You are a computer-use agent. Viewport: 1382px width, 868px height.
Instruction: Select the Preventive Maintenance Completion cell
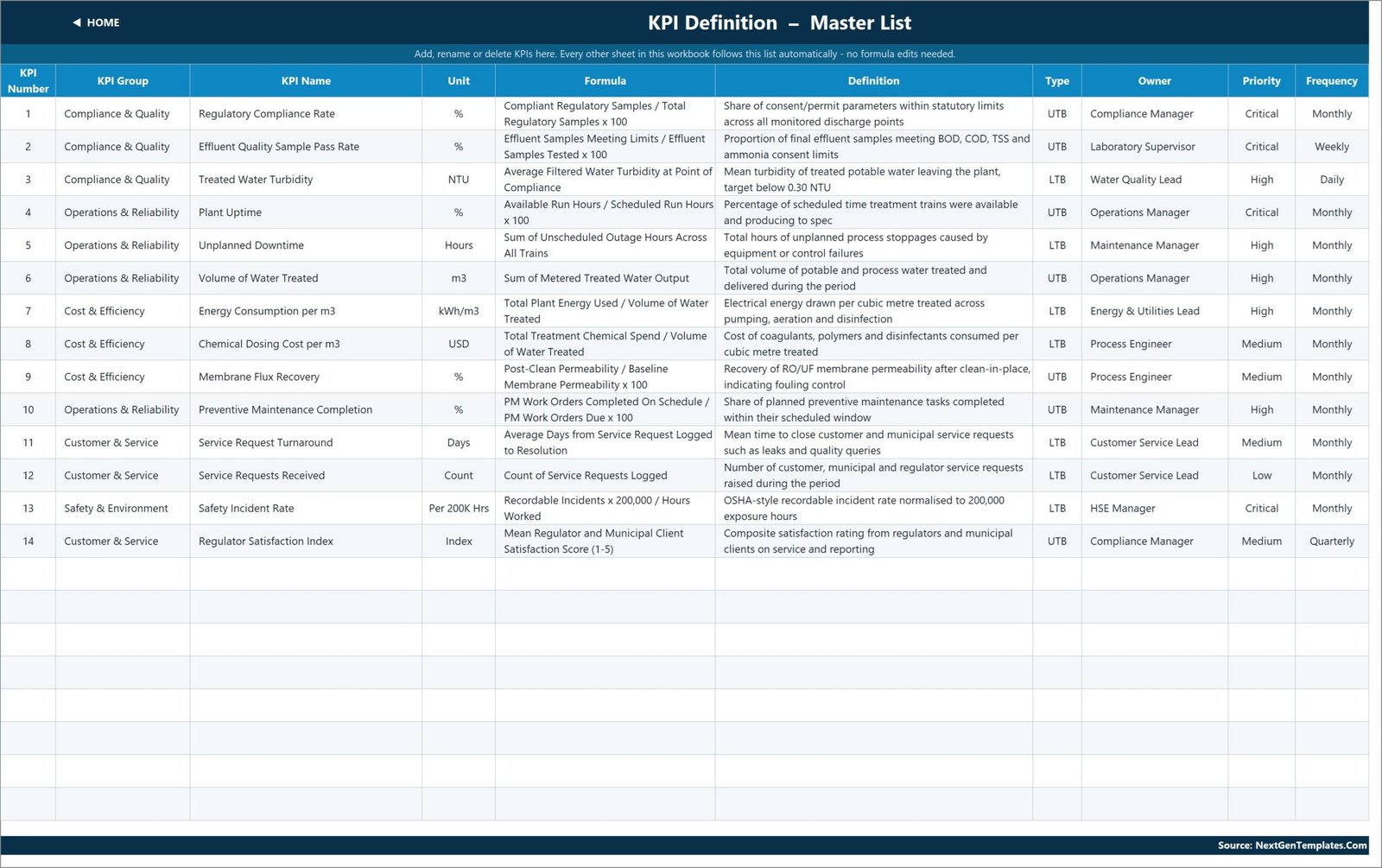pos(306,409)
